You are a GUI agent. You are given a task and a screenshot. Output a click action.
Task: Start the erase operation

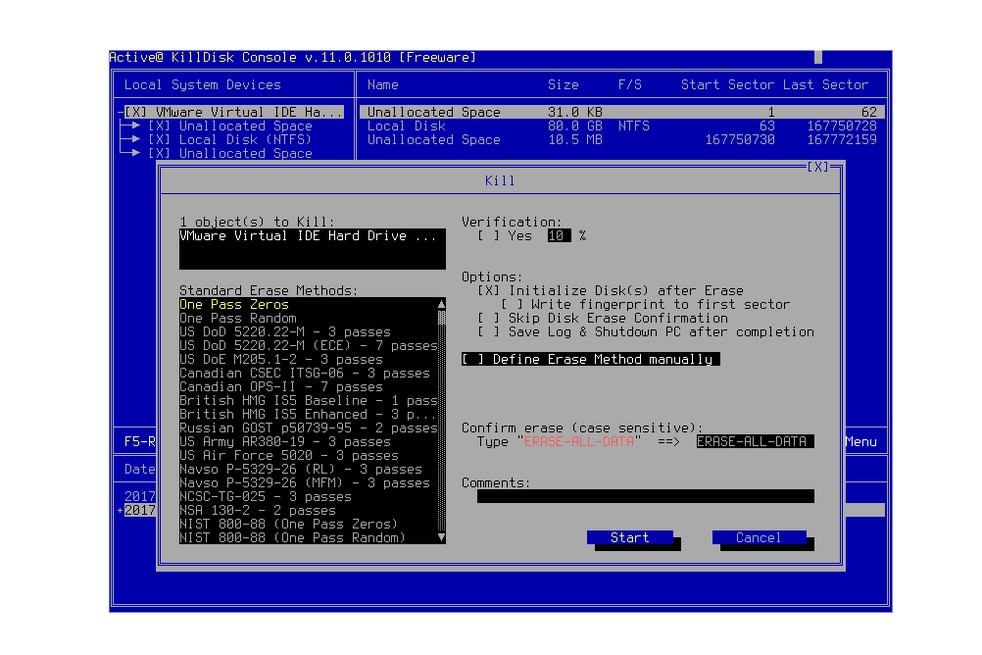coord(629,537)
